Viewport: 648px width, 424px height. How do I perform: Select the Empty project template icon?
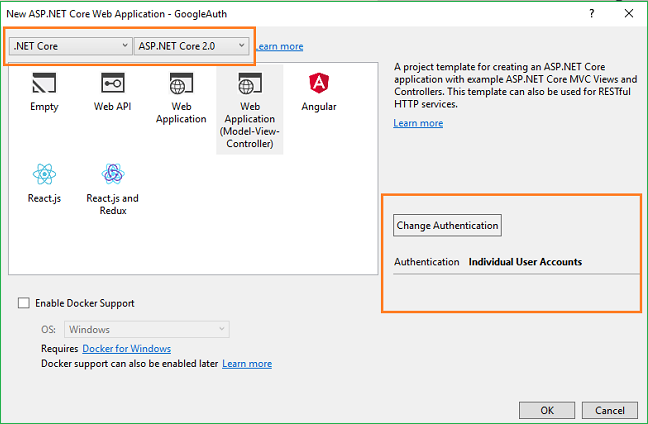point(44,84)
